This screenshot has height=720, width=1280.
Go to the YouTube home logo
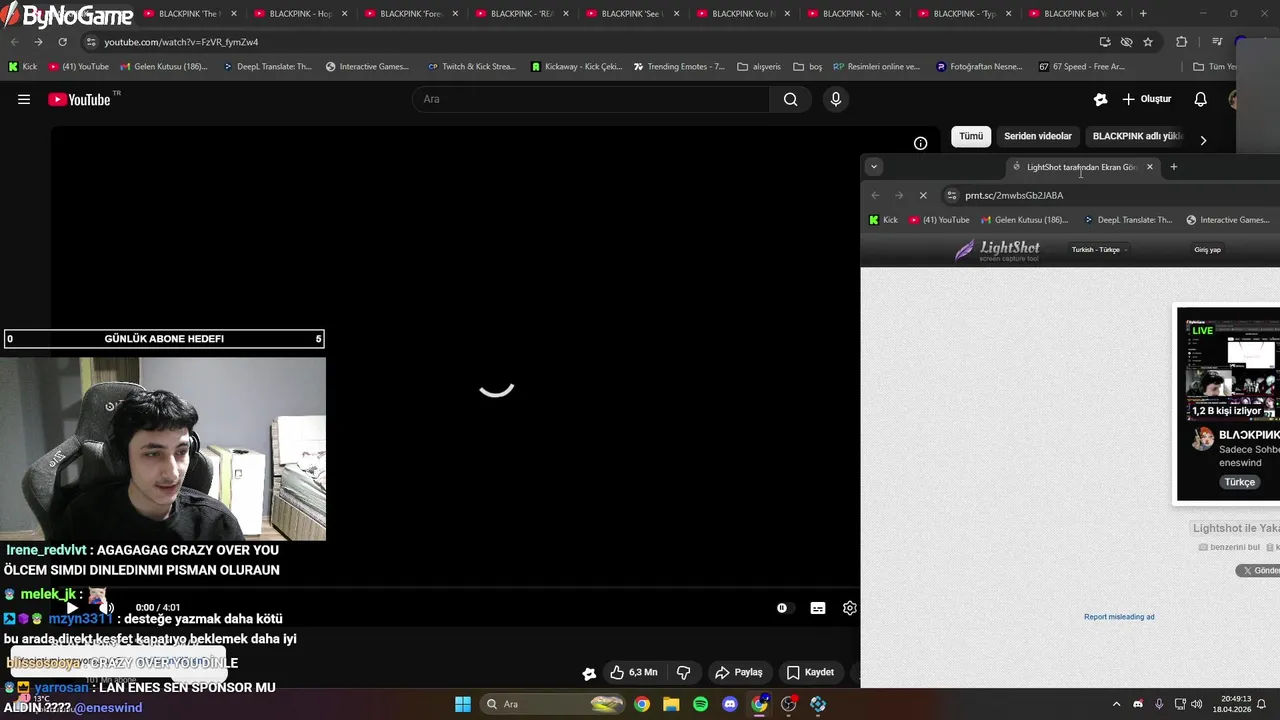coord(79,99)
